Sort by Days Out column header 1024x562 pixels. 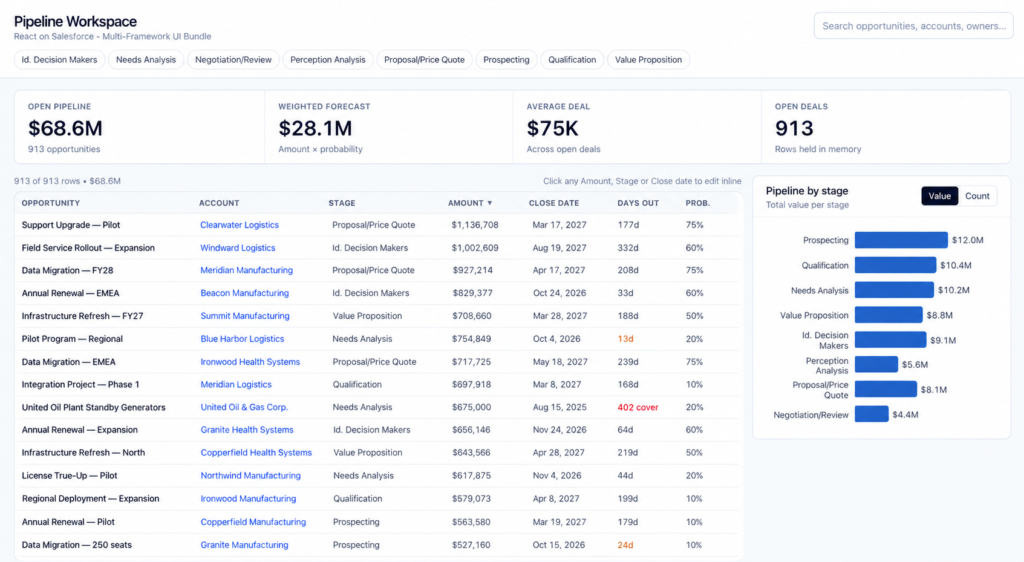[638, 204]
